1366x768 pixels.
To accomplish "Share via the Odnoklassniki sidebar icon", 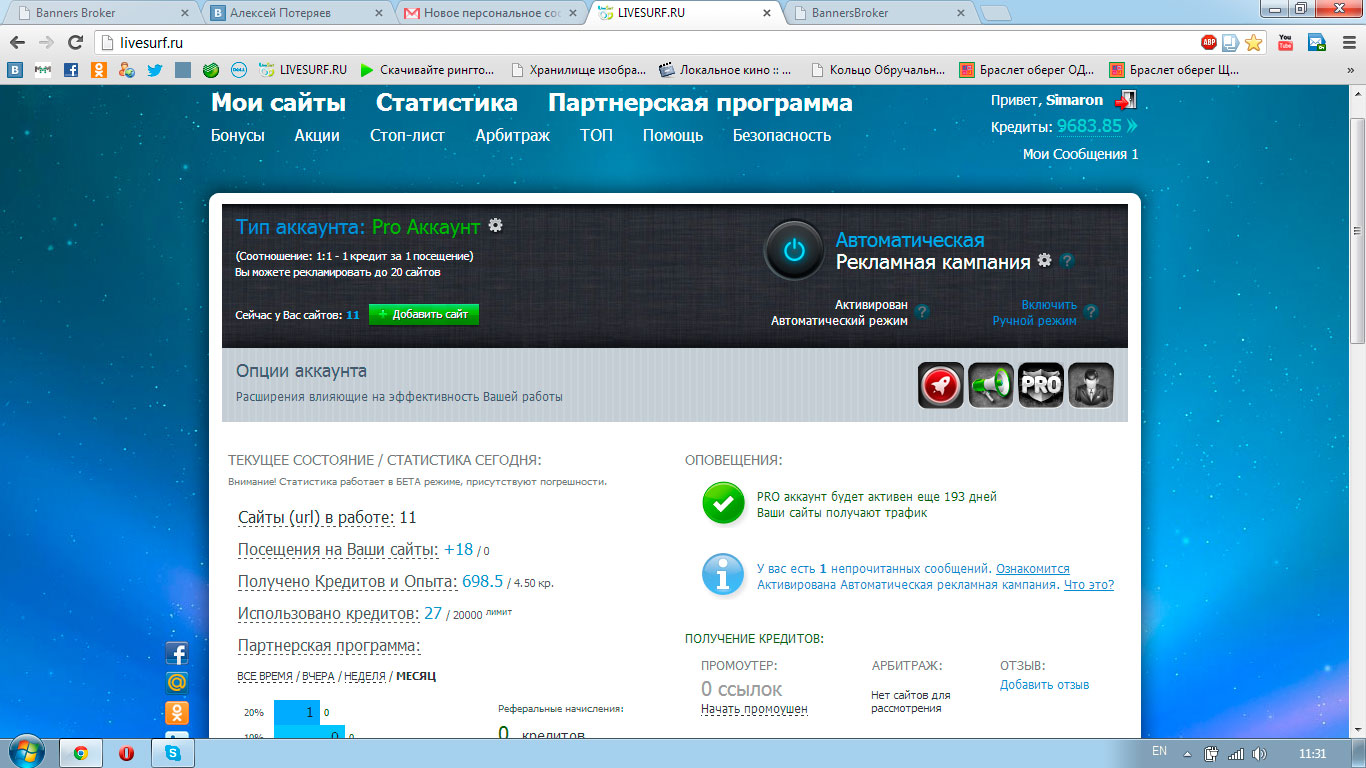I will [177, 713].
